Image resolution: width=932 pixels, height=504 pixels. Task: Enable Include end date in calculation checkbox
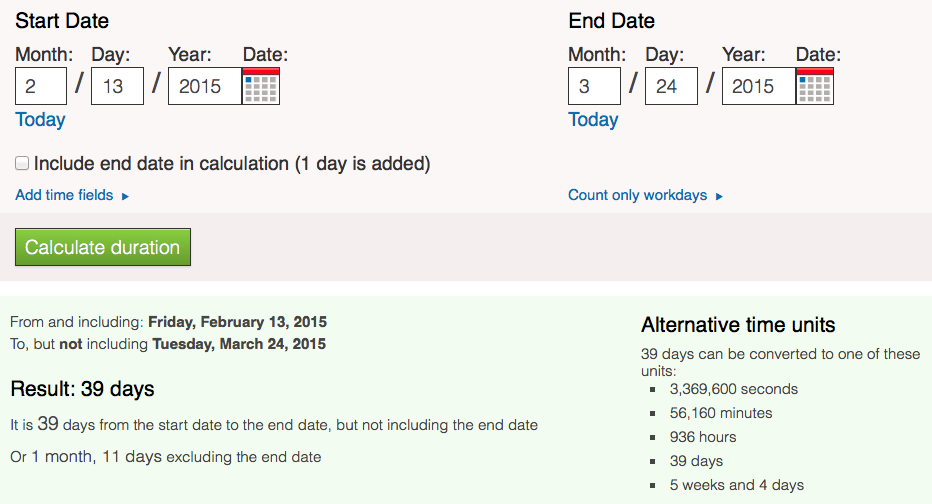(22, 163)
